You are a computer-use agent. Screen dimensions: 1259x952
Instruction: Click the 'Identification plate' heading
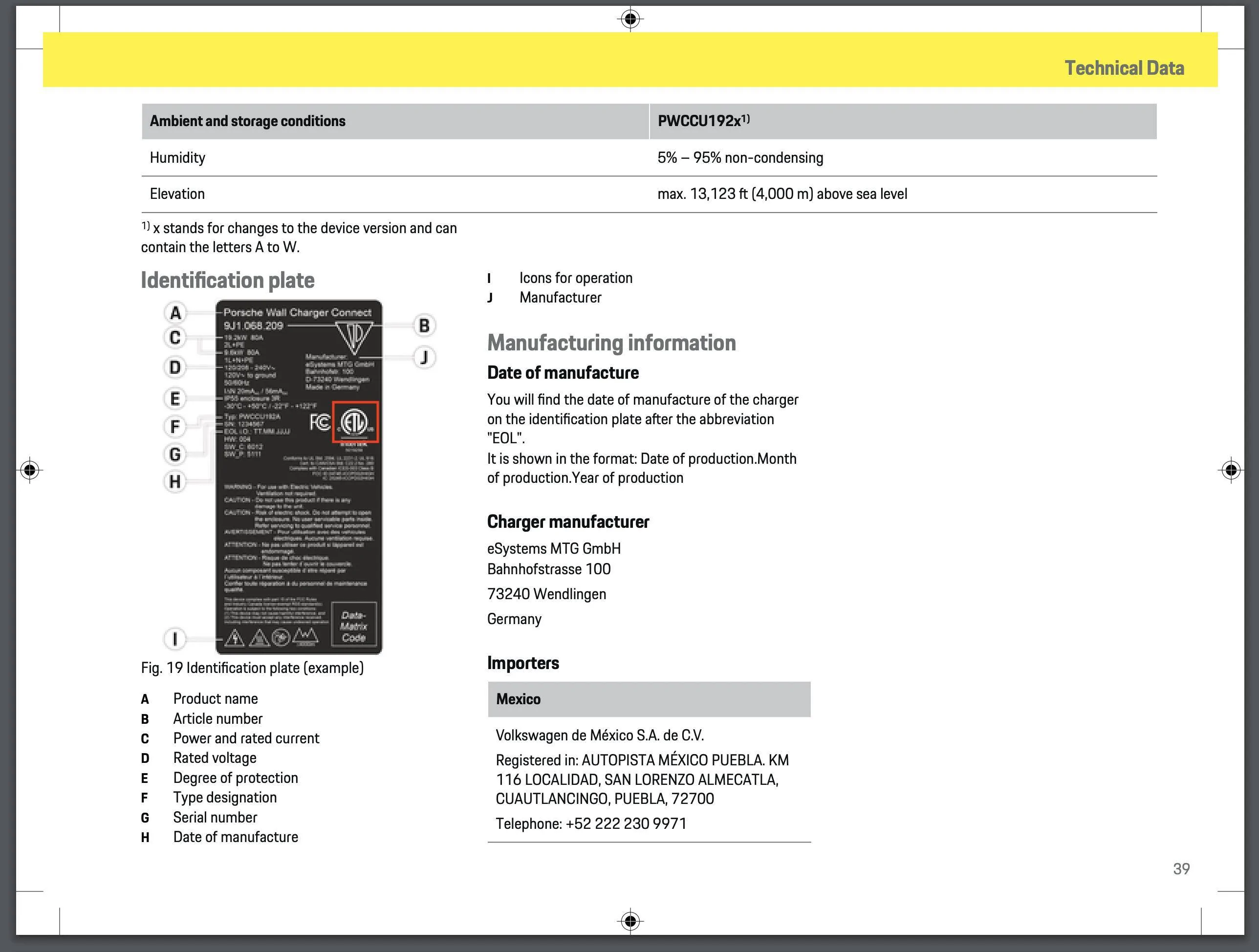point(228,280)
